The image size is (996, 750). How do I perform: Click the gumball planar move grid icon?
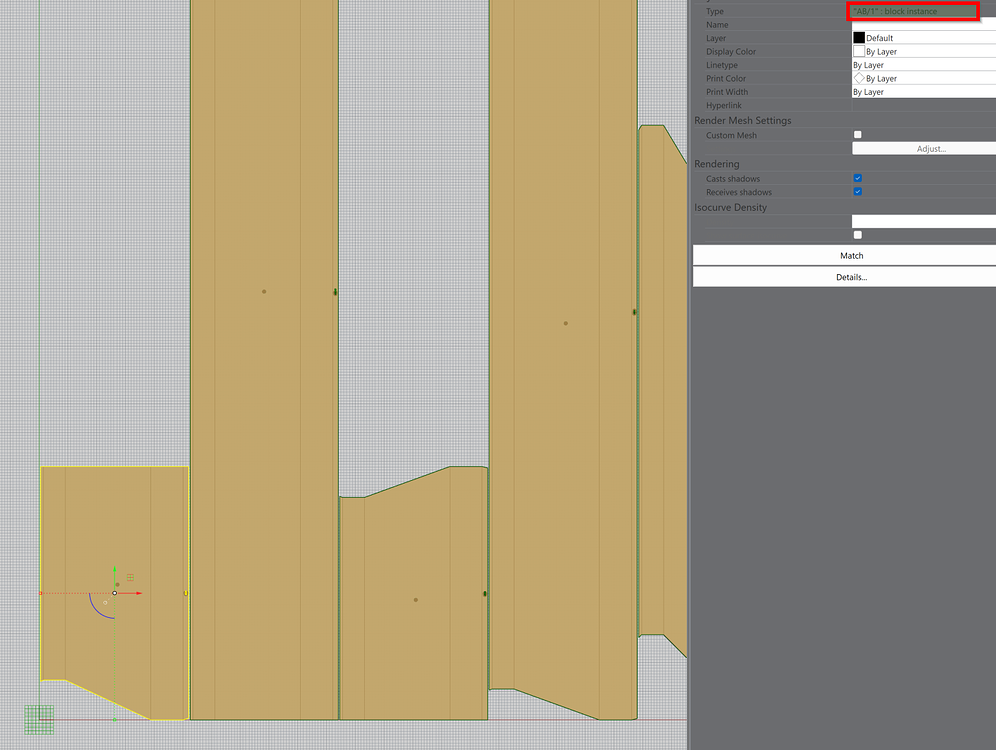click(130, 577)
